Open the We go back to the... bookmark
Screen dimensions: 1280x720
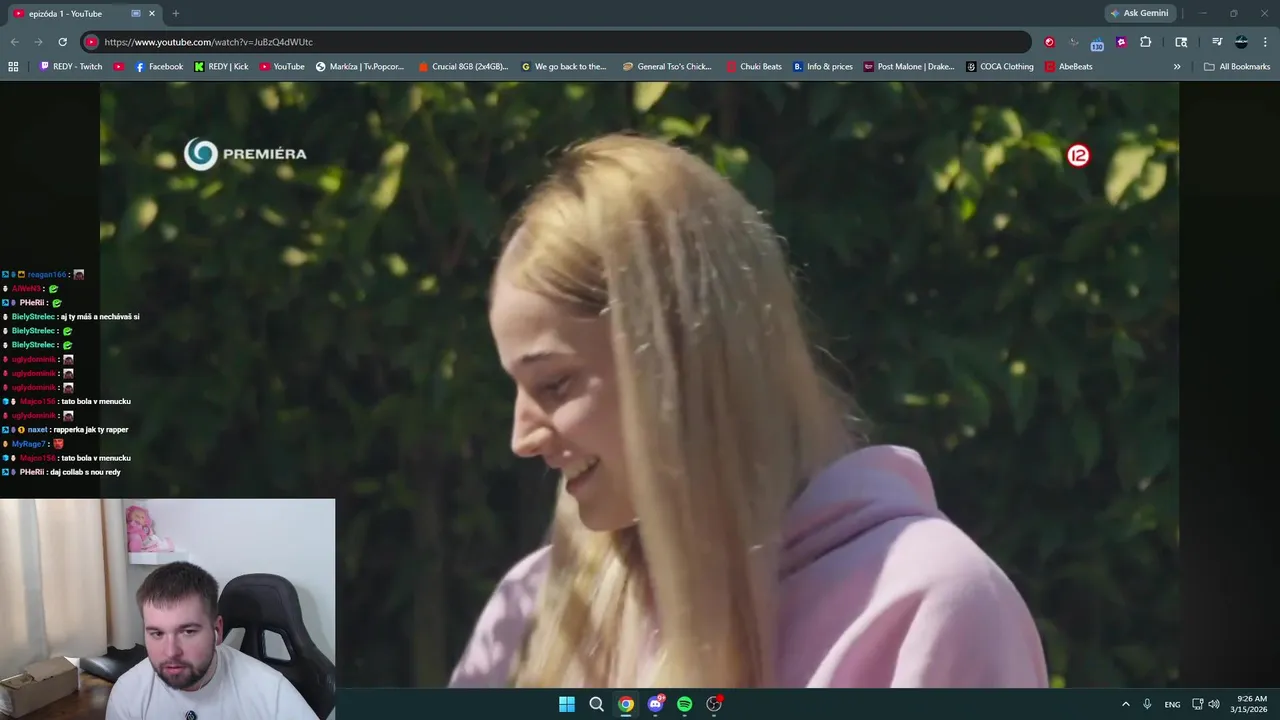[564, 67]
